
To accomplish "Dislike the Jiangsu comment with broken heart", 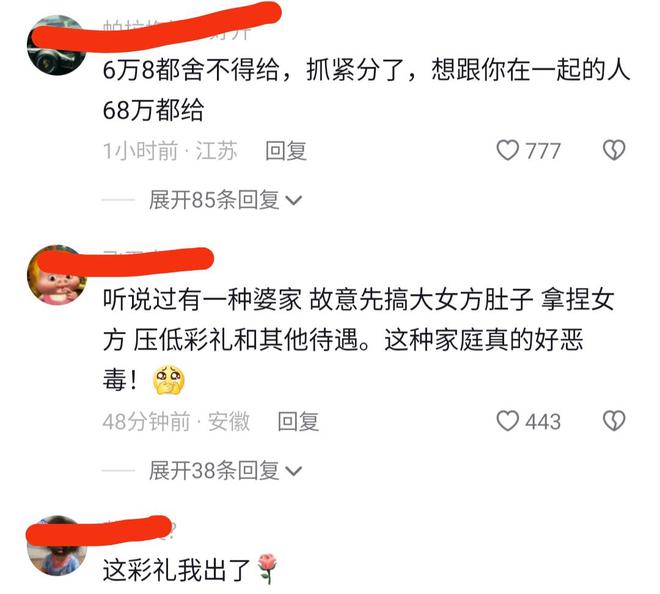I will click(614, 150).
